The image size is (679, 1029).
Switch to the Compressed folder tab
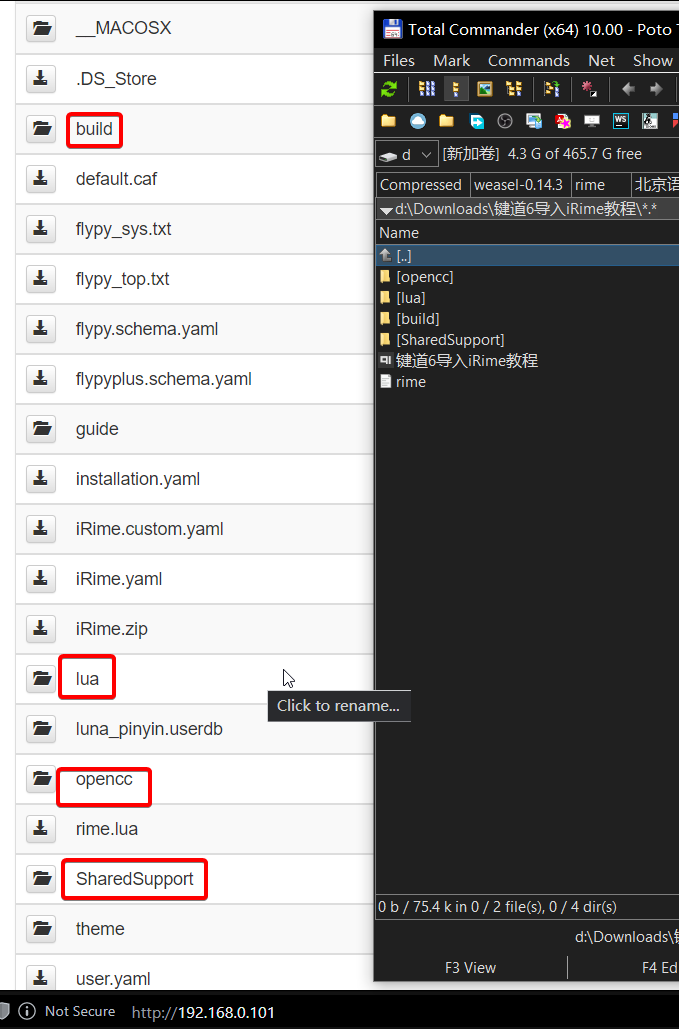click(421, 185)
